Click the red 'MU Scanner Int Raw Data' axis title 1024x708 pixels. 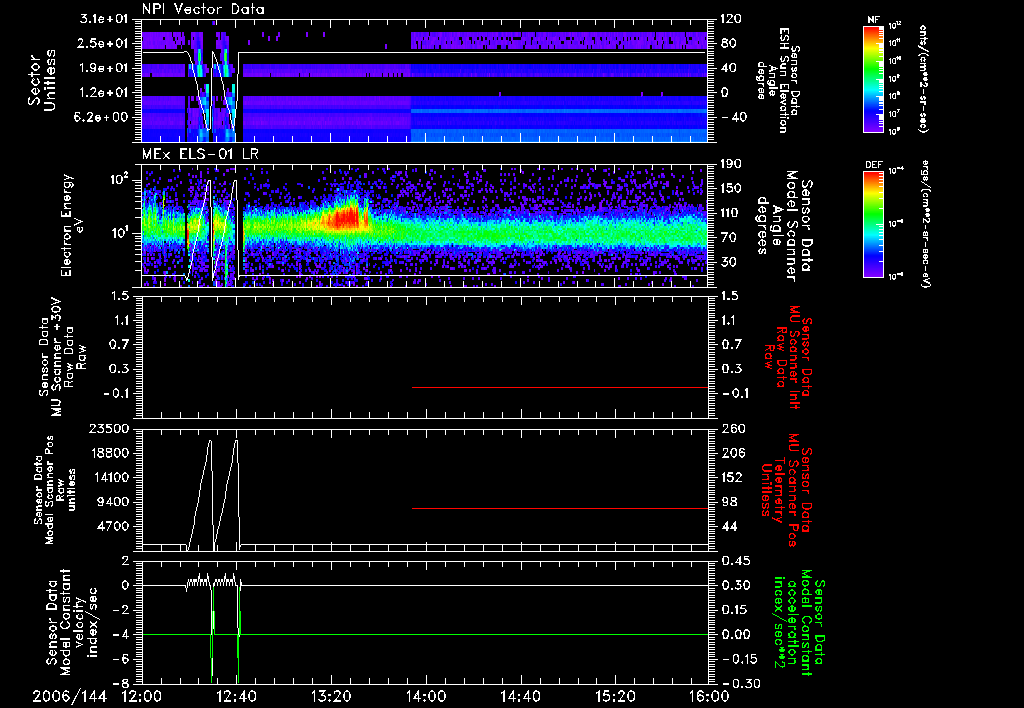(x=788, y=357)
